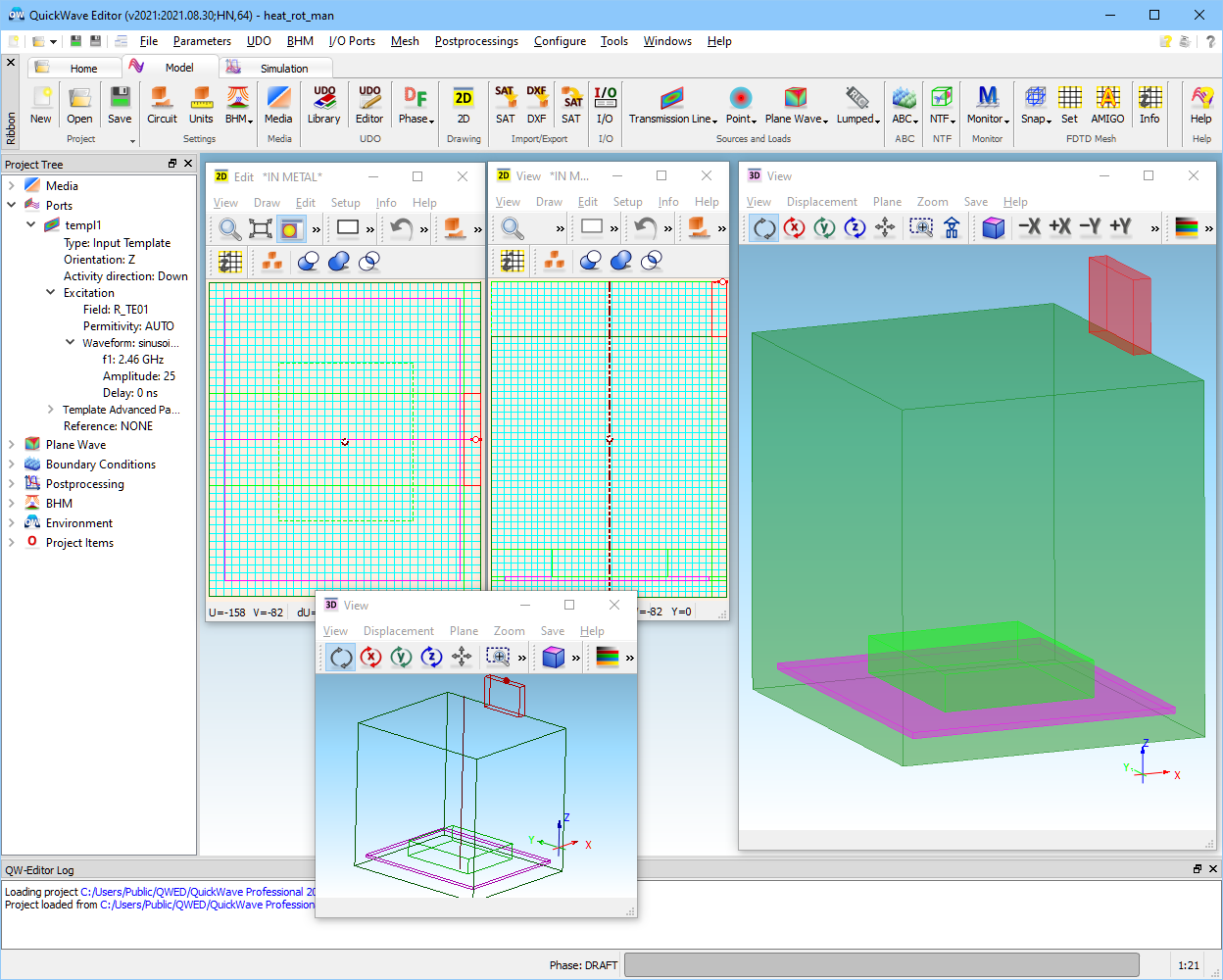Collapse the Excitation node

(50, 292)
